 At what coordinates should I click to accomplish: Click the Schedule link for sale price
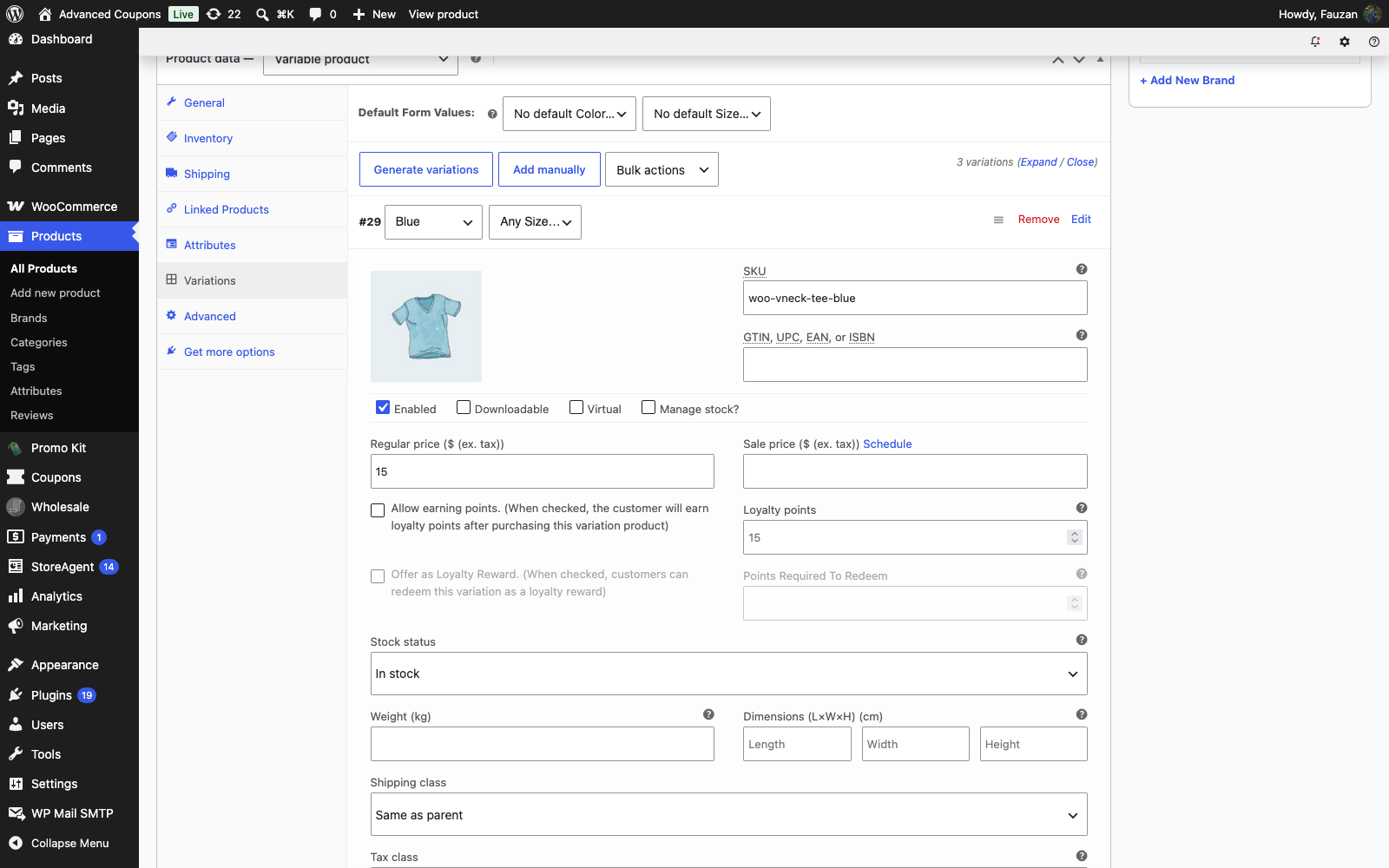pos(887,444)
